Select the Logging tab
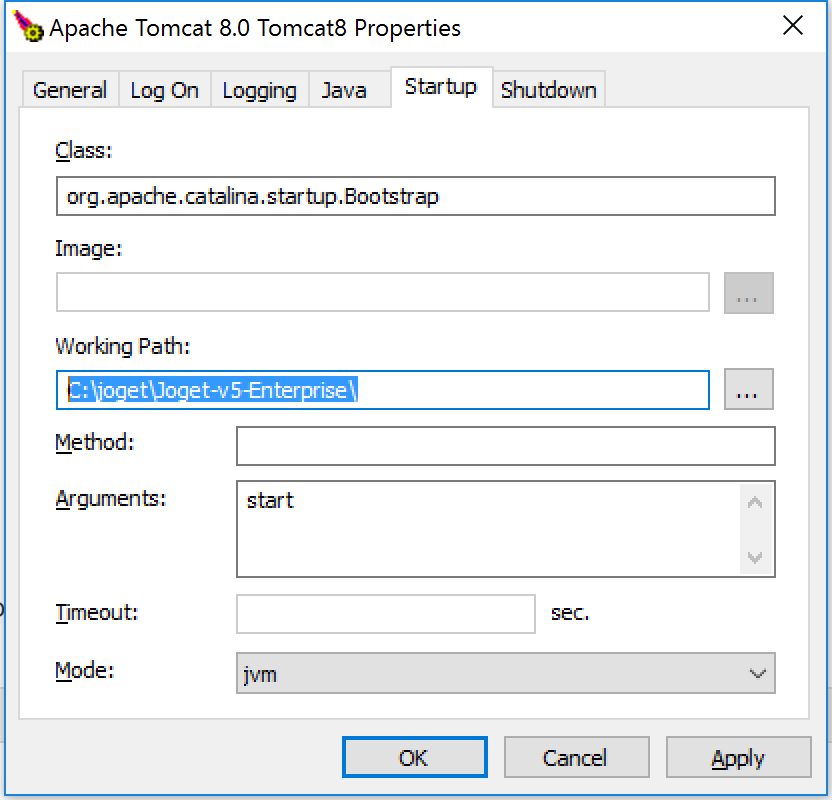The height and width of the screenshot is (800, 832). tap(259, 90)
